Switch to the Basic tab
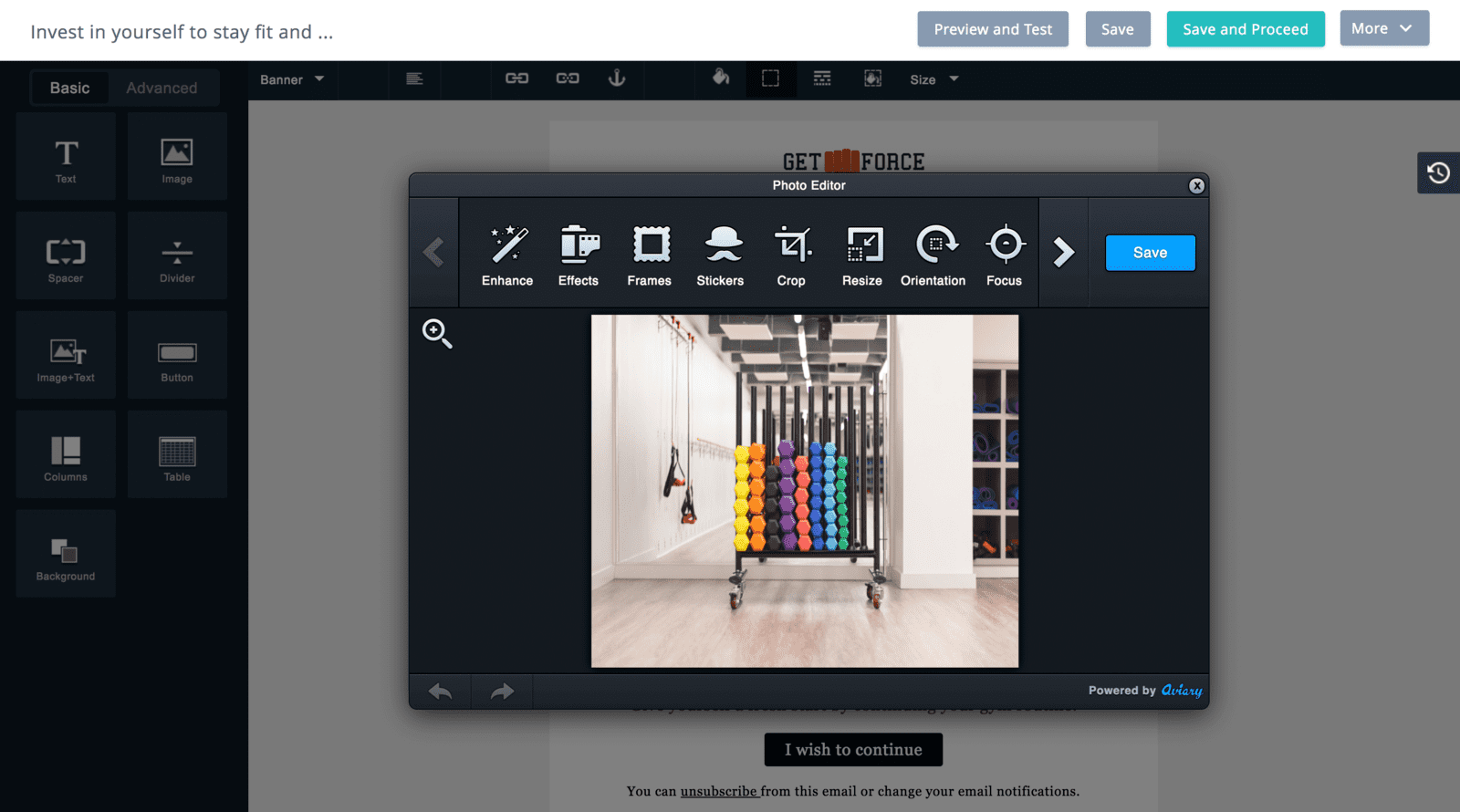The width and height of the screenshot is (1460, 812). [70, 88]
